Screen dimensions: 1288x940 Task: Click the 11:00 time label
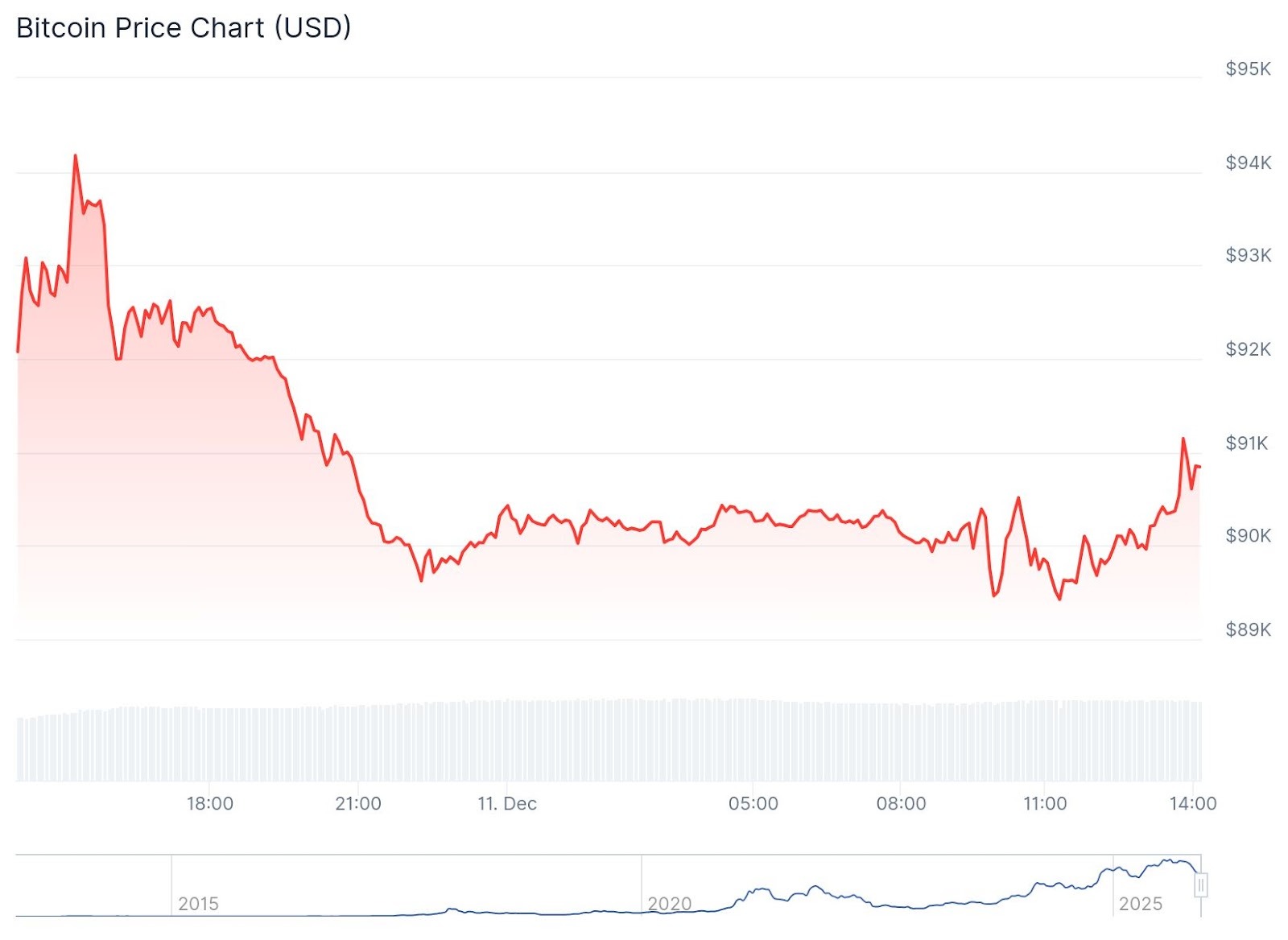[1045, 803]
